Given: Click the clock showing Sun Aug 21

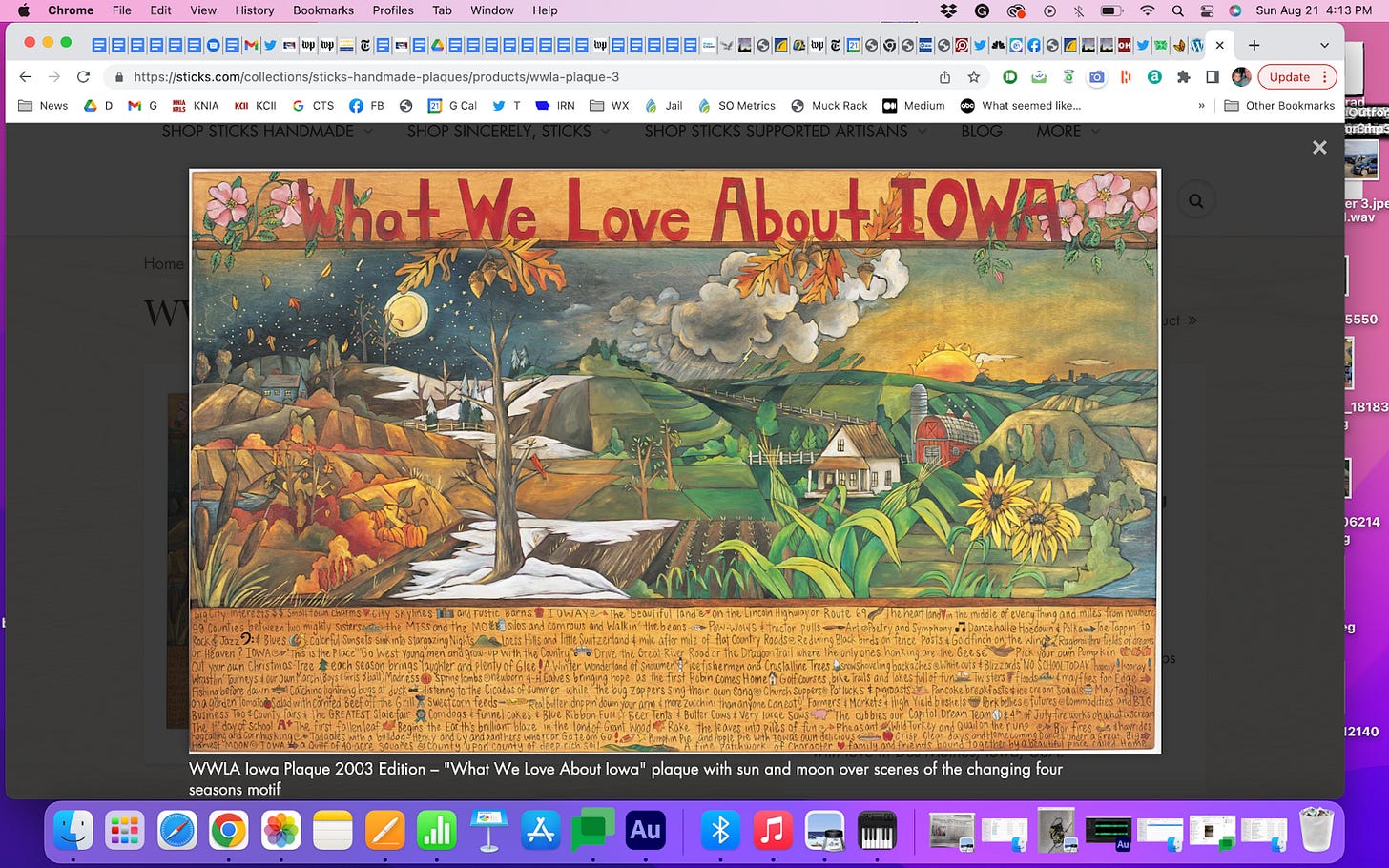Looking at the screenshot, I should 1314,10.
